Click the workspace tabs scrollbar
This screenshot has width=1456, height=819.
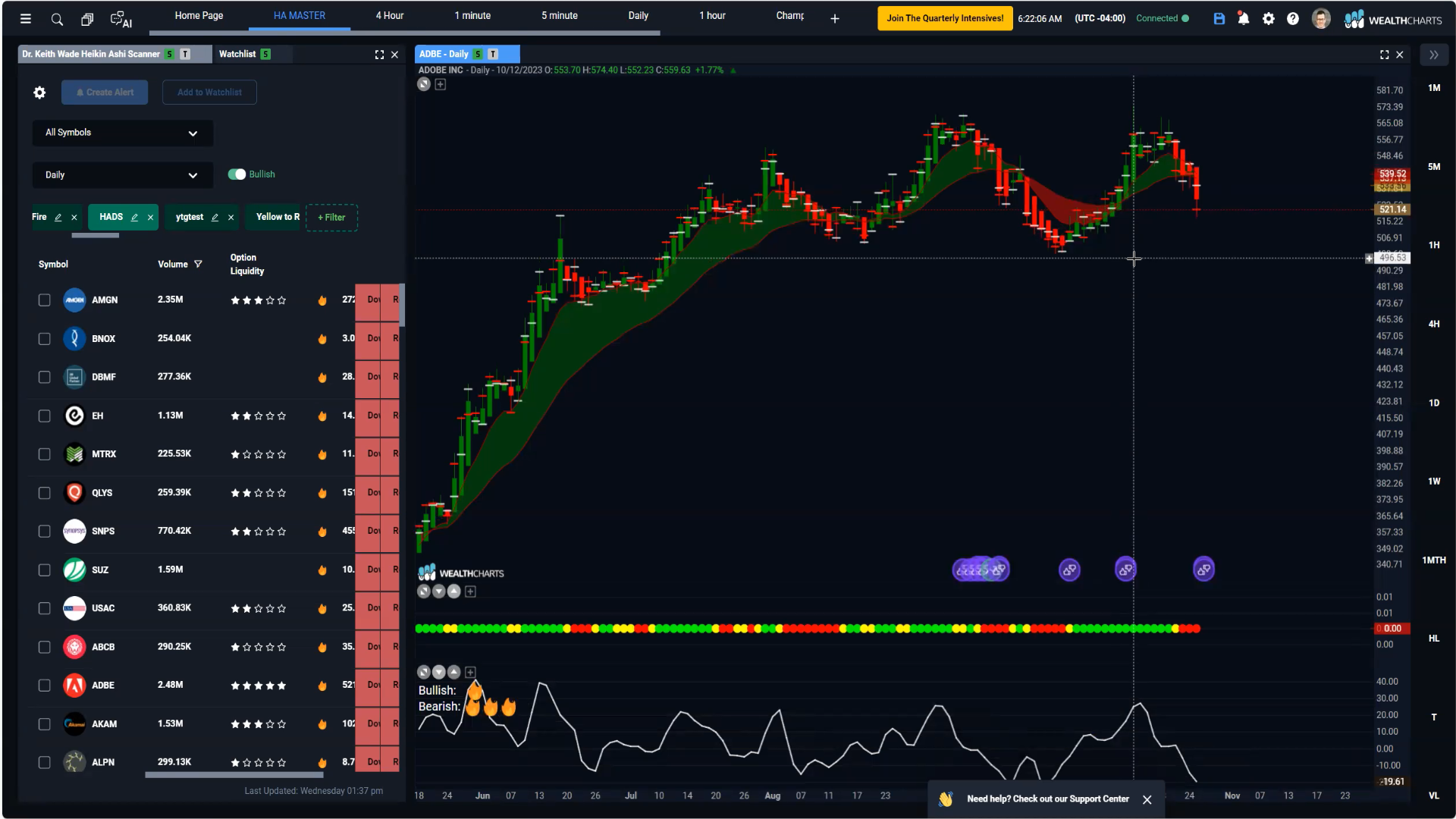[404, 33]
